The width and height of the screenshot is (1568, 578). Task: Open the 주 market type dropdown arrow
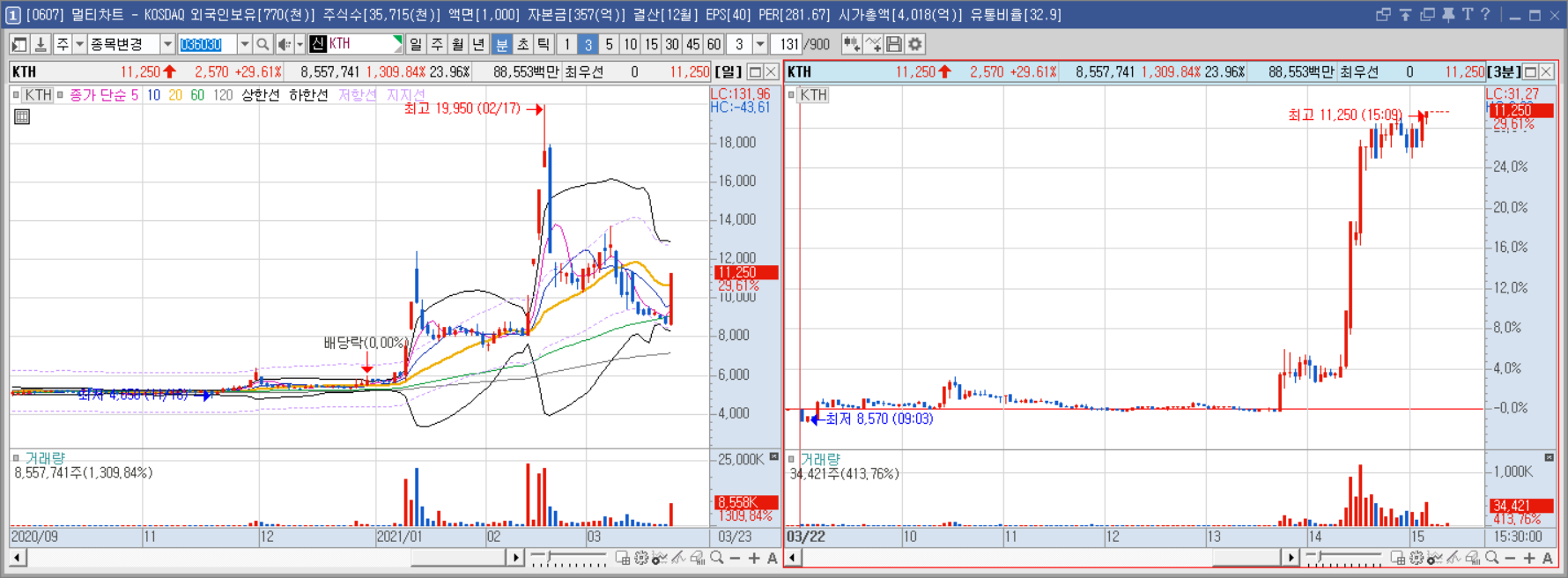(x=79, y=44)
